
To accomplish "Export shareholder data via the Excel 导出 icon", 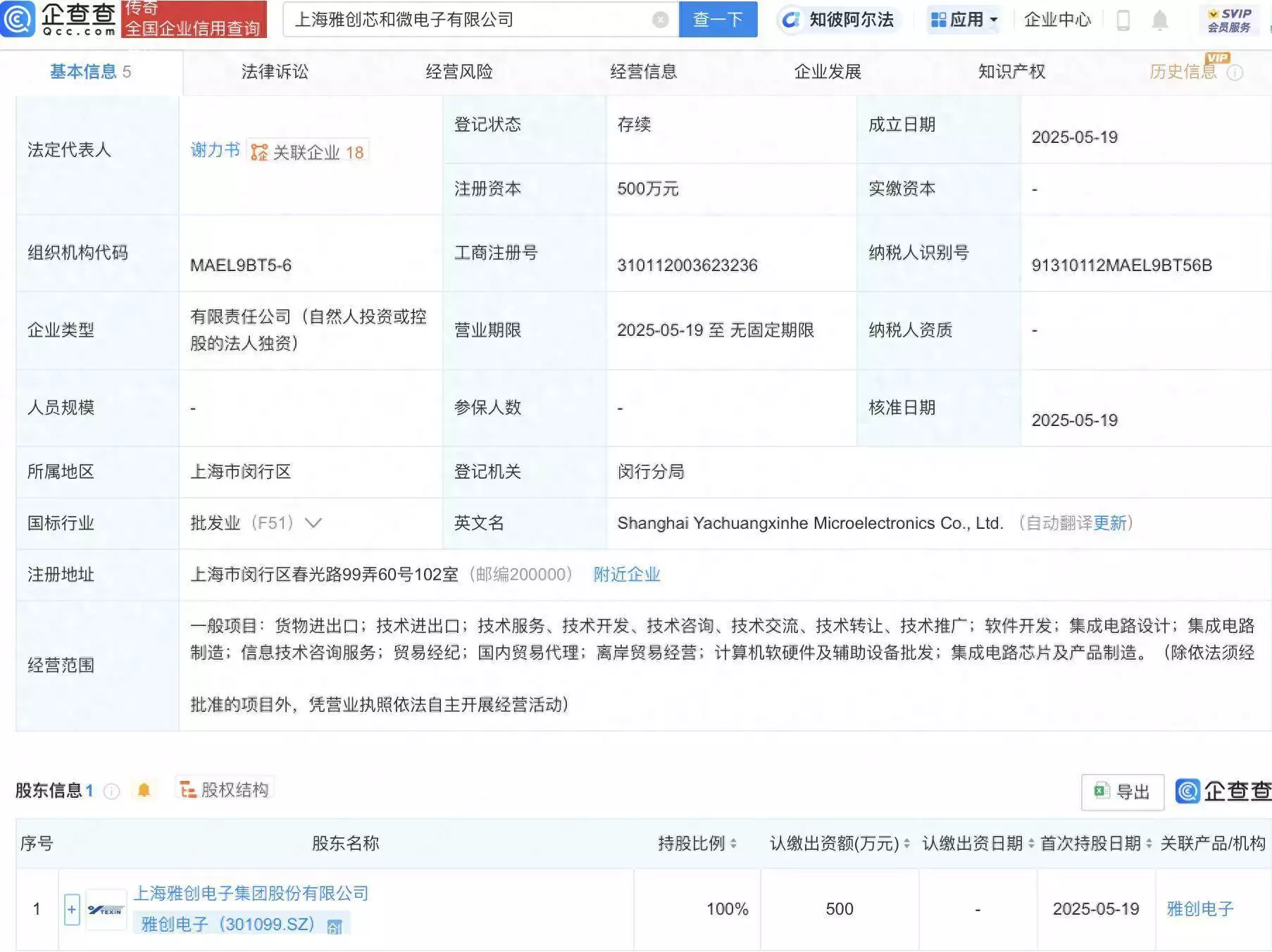I will tap(1121, 792).
